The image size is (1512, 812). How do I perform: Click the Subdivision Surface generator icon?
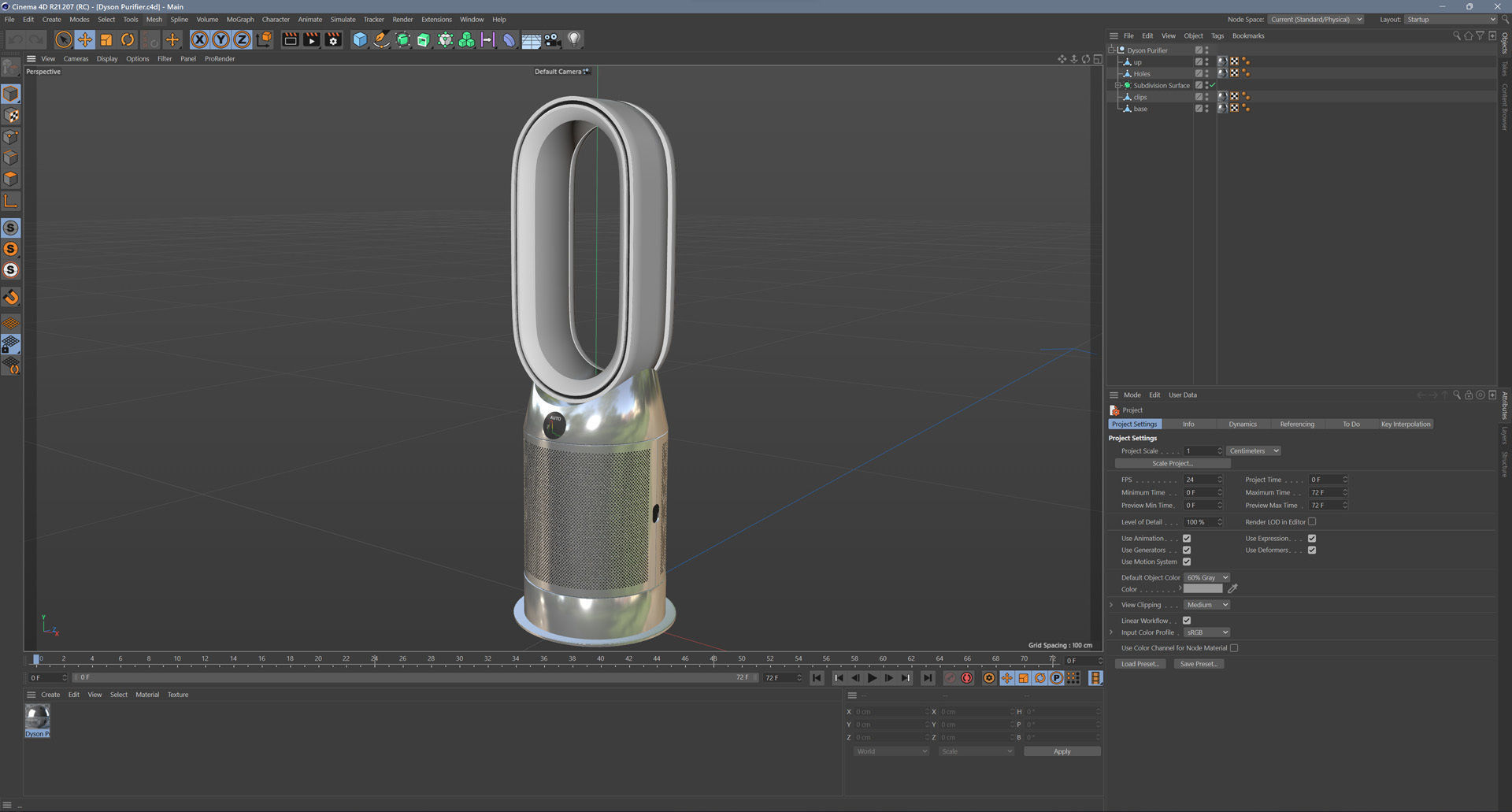pyautogui.click(x=402, y=39)
